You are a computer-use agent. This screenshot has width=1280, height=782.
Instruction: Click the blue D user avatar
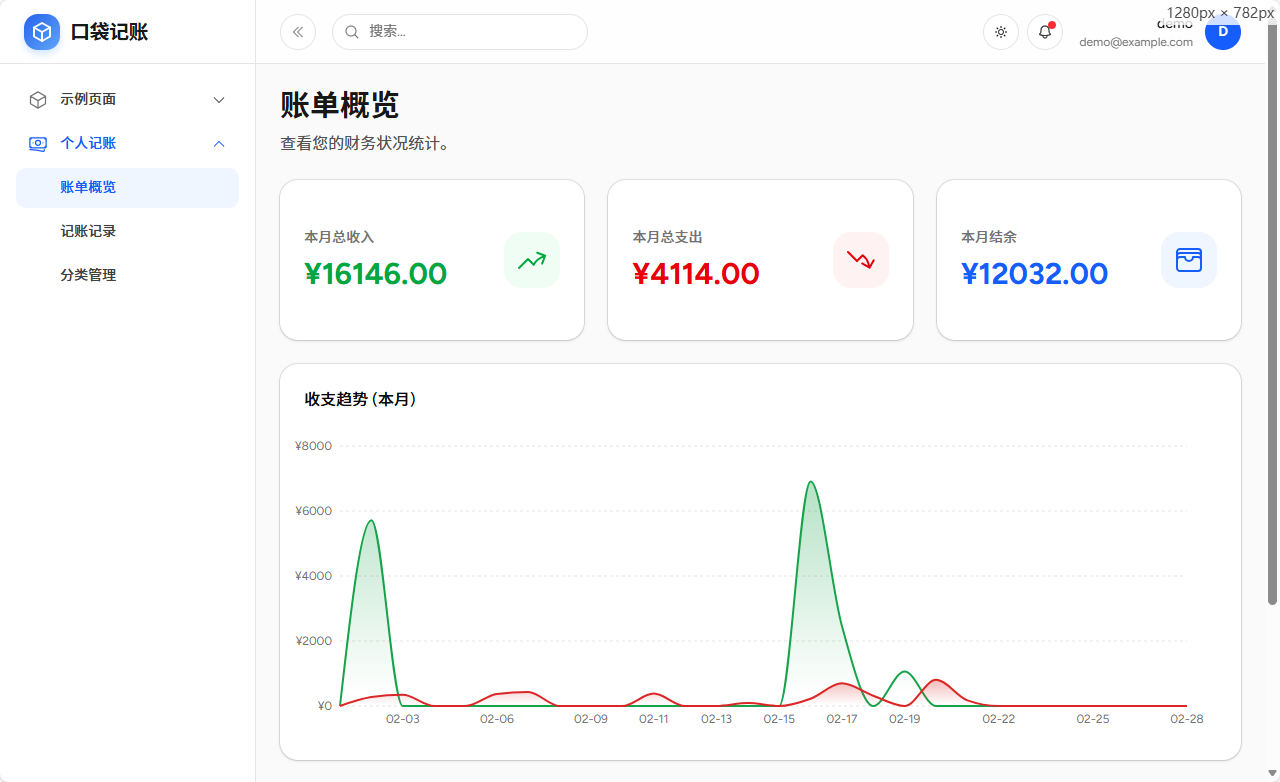[x=1223, y=32]
